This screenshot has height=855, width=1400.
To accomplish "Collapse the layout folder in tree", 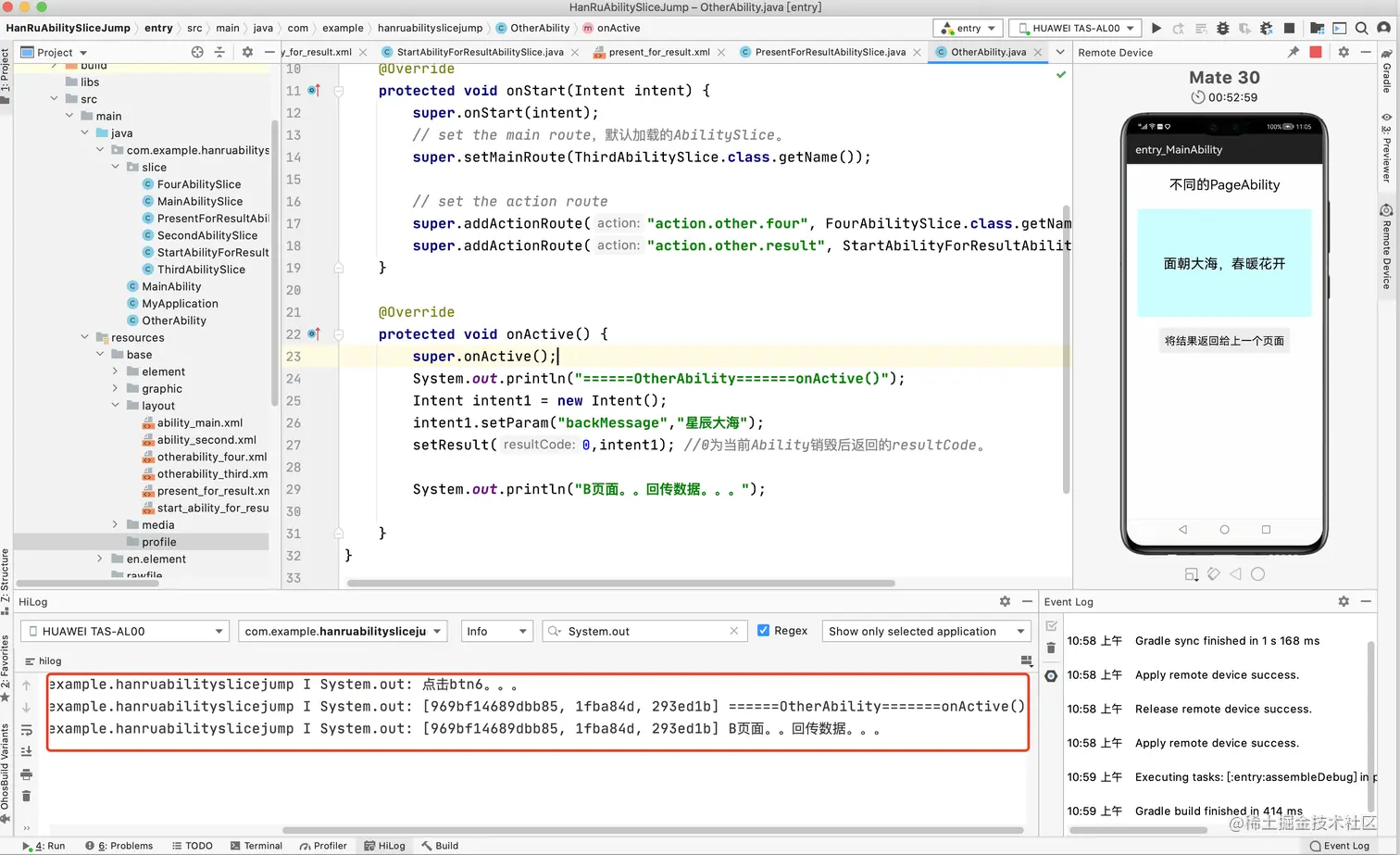I will [x=116, y=405].
